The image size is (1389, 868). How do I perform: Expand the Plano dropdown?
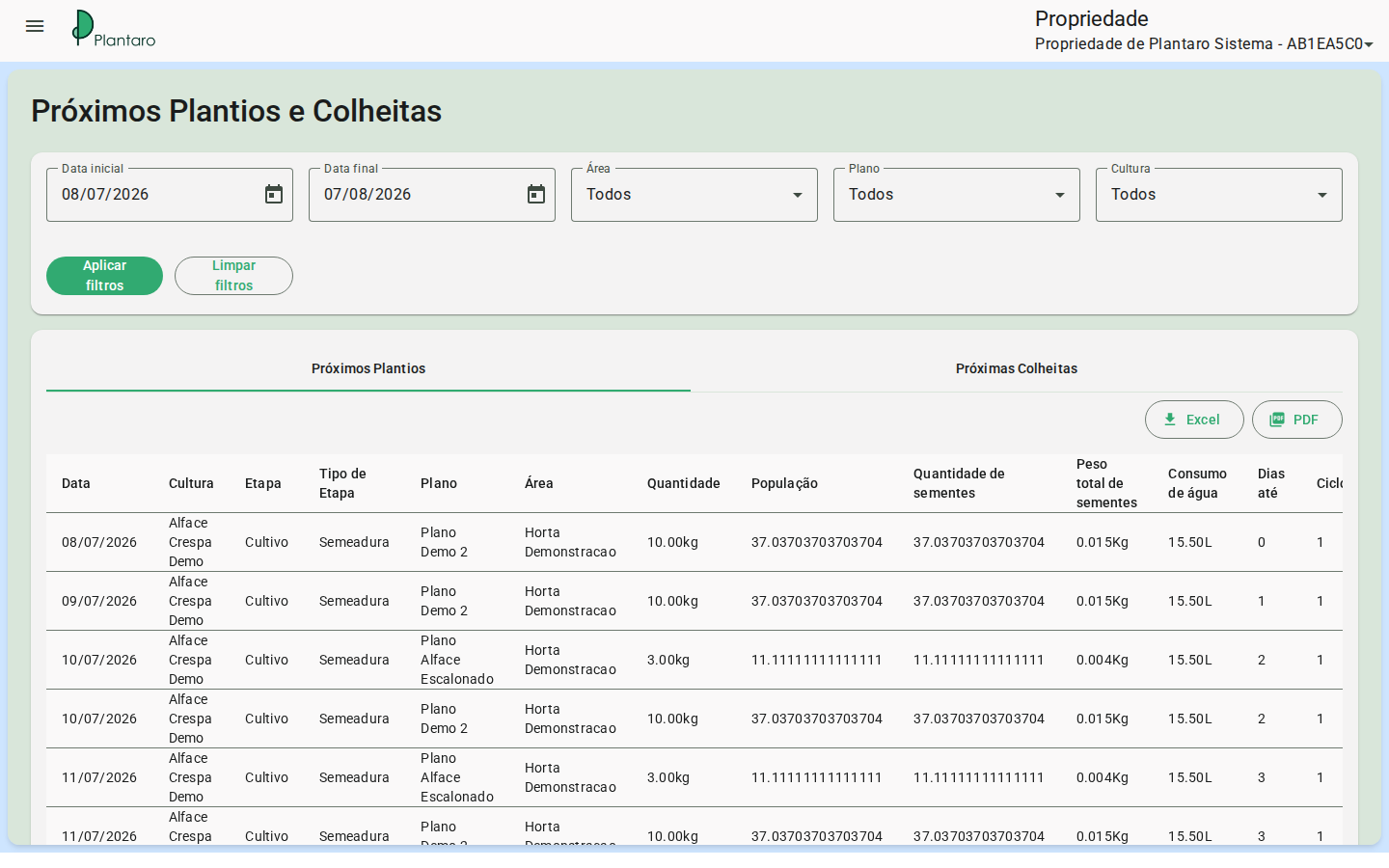[x=957, y=195]
